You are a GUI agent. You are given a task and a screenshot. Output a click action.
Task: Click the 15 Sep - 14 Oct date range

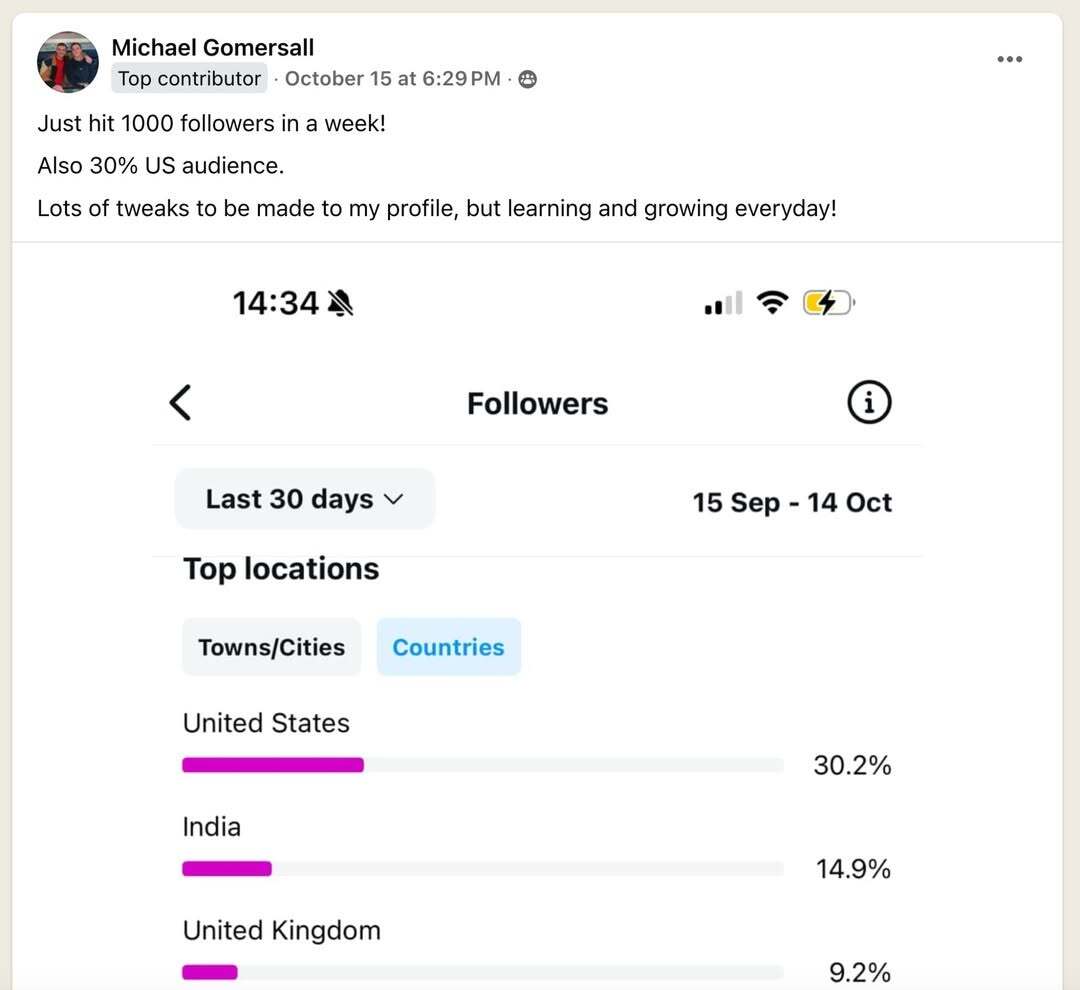pyautogui.click(x=792, y=502)
